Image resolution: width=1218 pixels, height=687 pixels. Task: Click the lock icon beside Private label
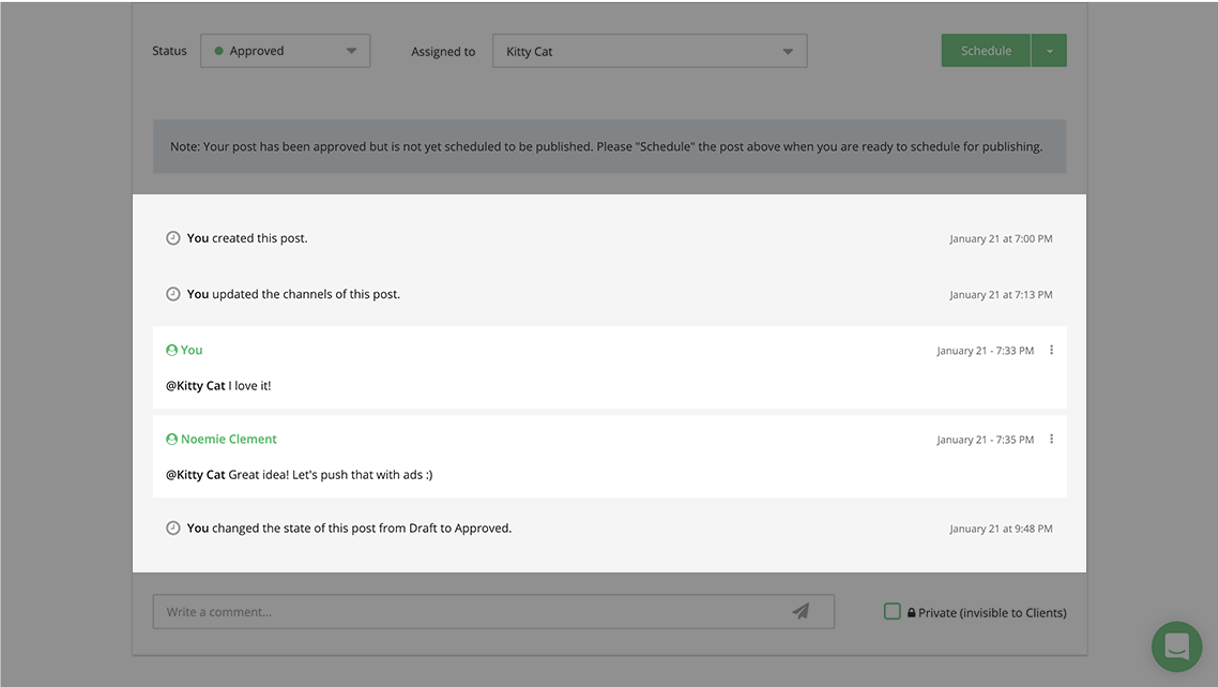[x=912, y=612]
